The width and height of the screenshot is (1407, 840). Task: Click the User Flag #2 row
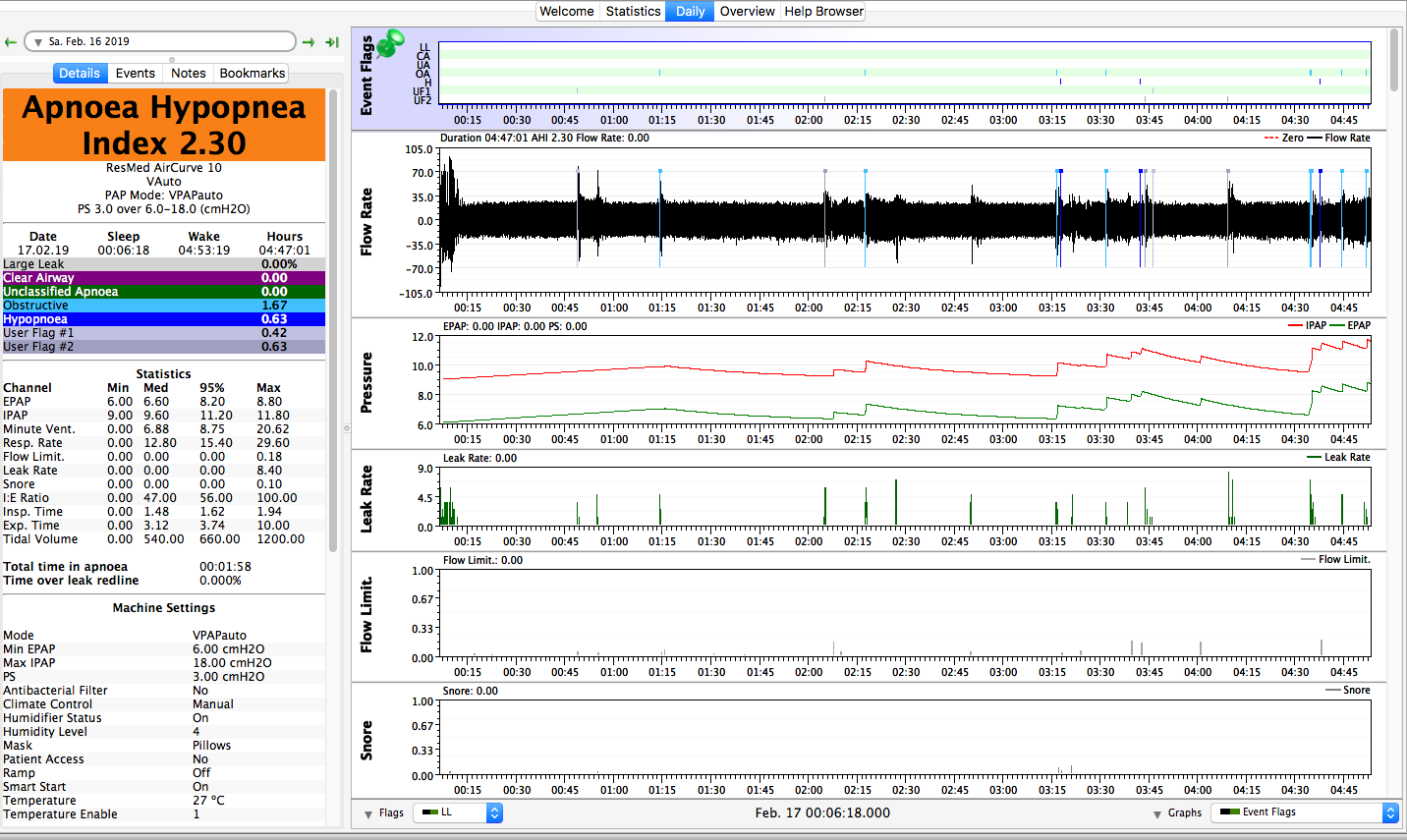[x=164, y=347]
